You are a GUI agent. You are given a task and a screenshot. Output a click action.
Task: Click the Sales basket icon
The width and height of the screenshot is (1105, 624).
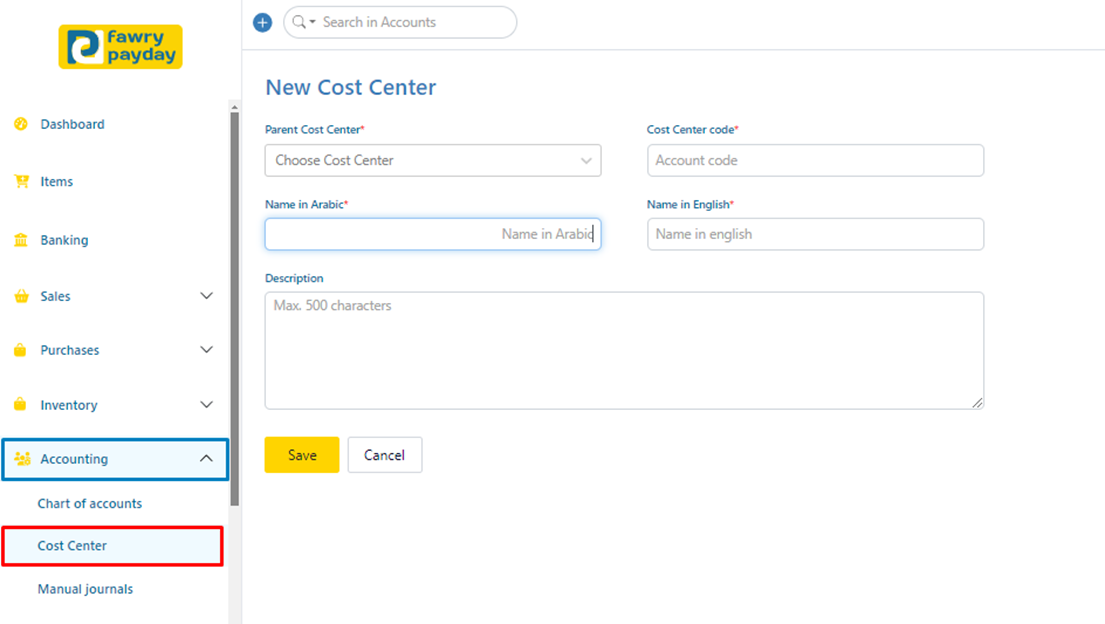coord(21,296)
